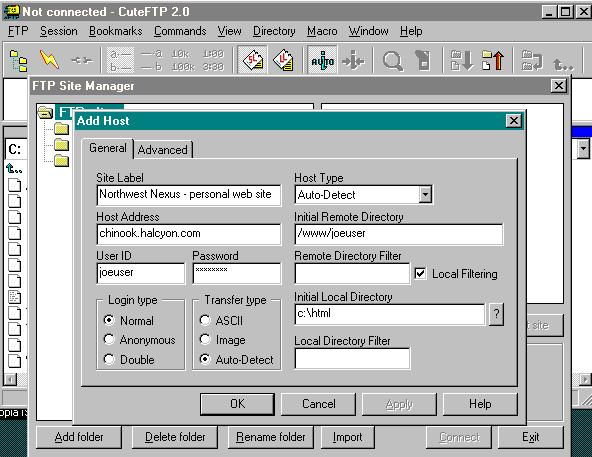Click the Password field

click(237, 273)
